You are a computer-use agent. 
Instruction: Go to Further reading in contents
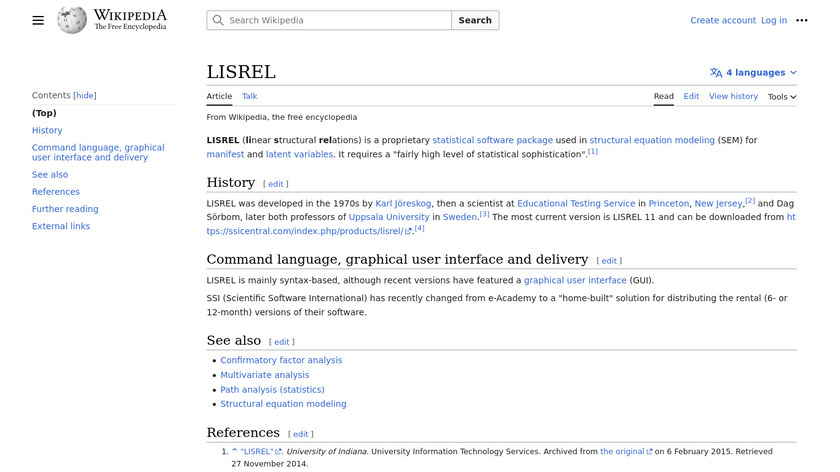pos(65,209)
